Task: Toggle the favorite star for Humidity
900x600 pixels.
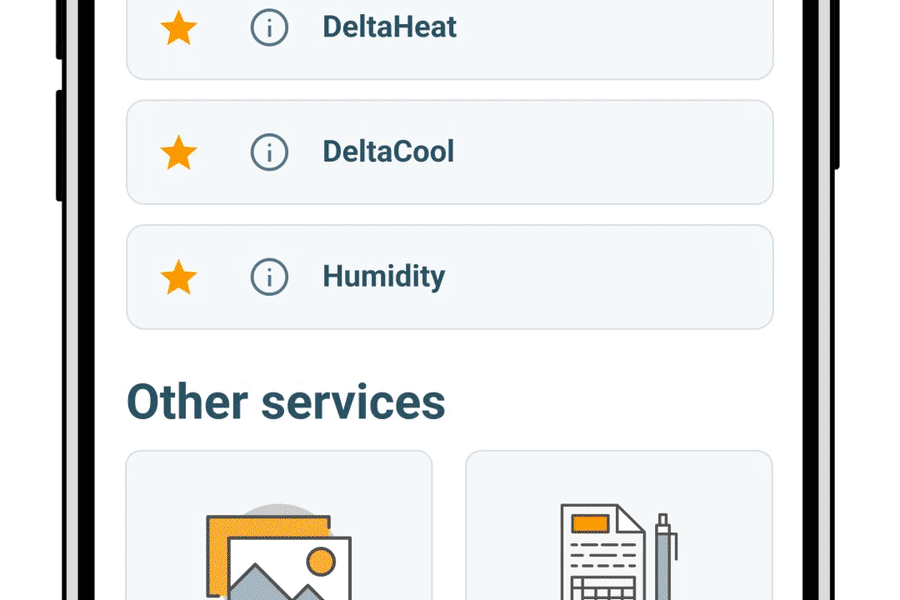Action: point(179,277)
